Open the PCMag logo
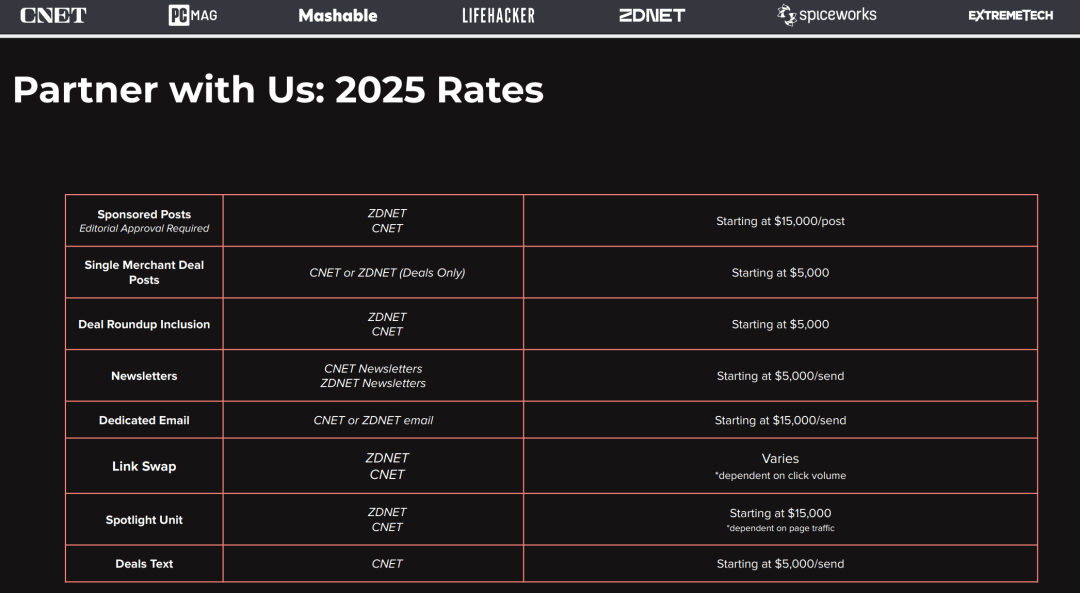1080x593 pixels. click(x=193, y=15)
